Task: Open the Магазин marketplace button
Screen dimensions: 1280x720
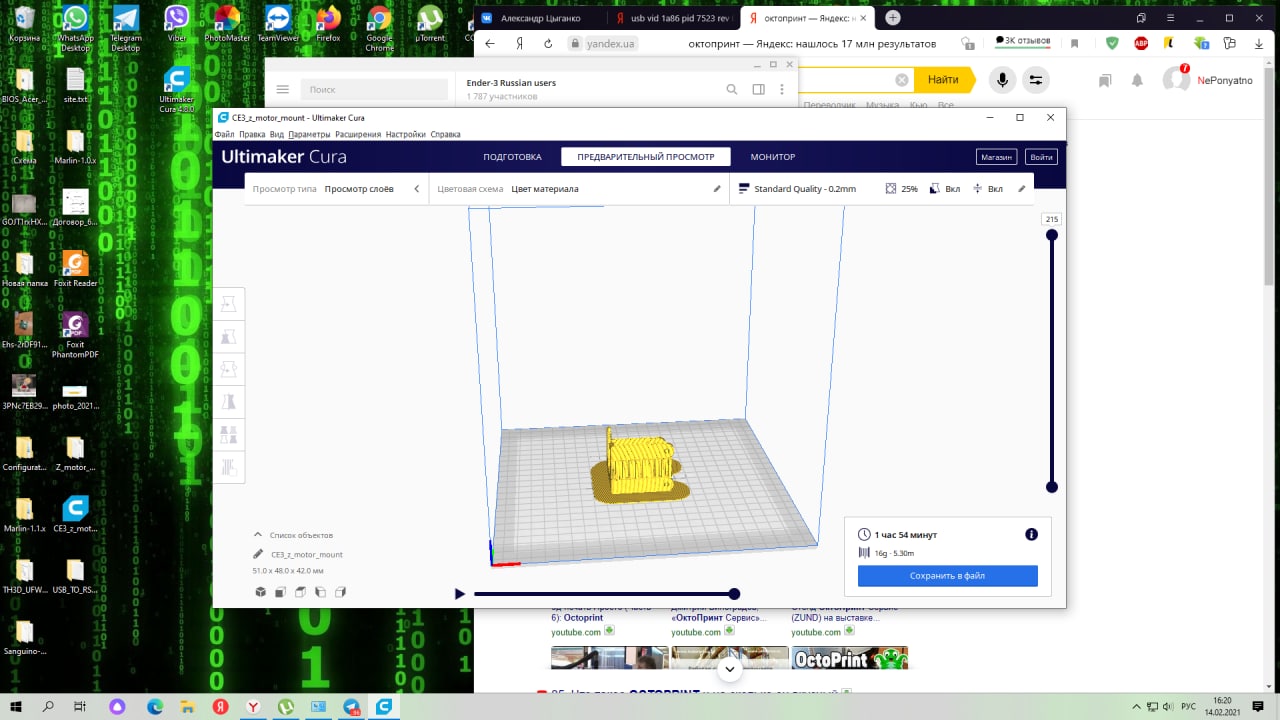Action: [x=997, y=157]
